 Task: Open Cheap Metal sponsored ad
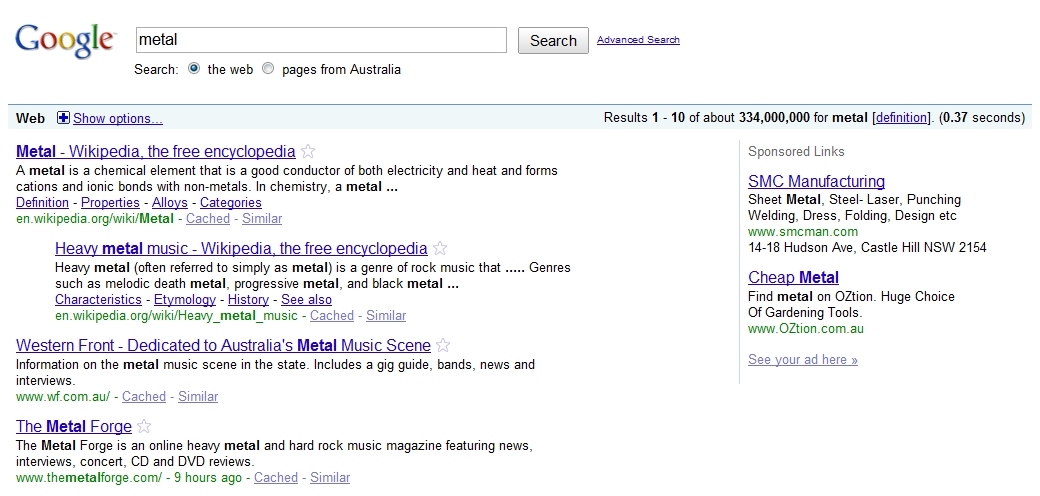pyautogui.click(x=793, y=278)
